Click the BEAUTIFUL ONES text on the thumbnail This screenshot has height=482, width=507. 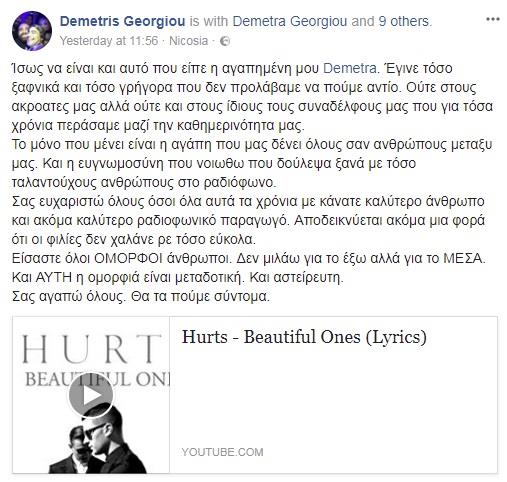[x=97, y=379]
